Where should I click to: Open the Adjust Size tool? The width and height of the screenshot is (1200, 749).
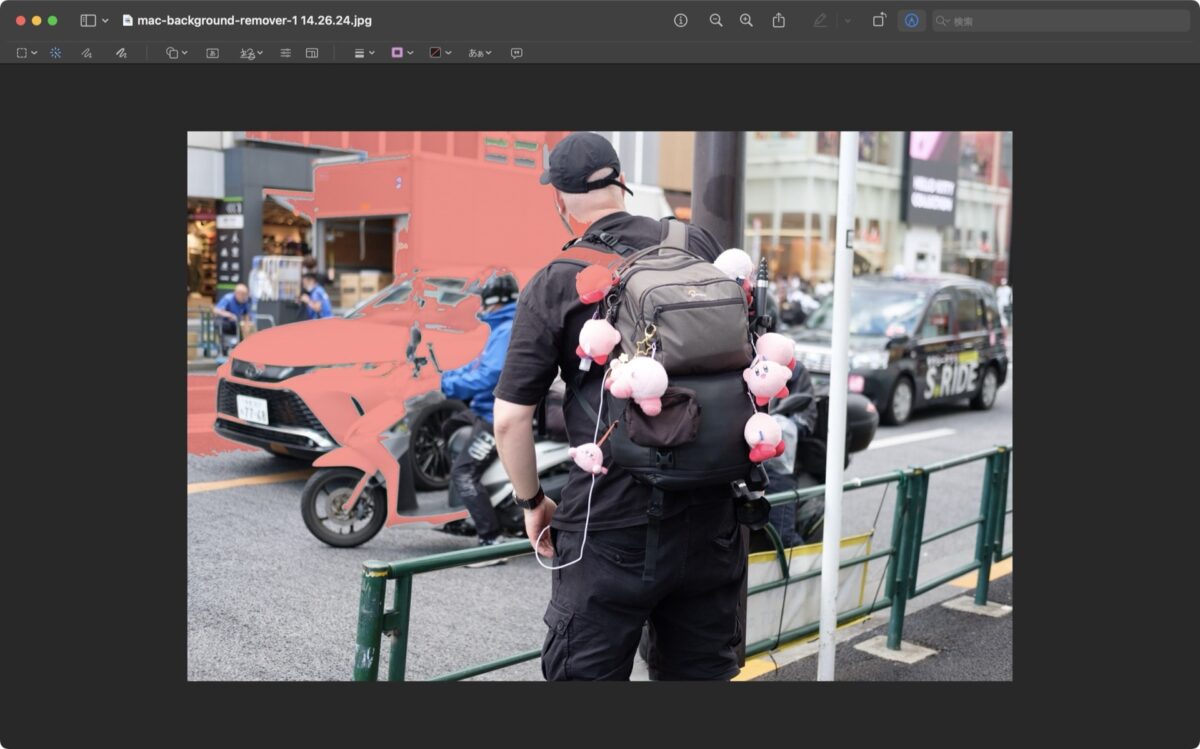tap(312, 53)
